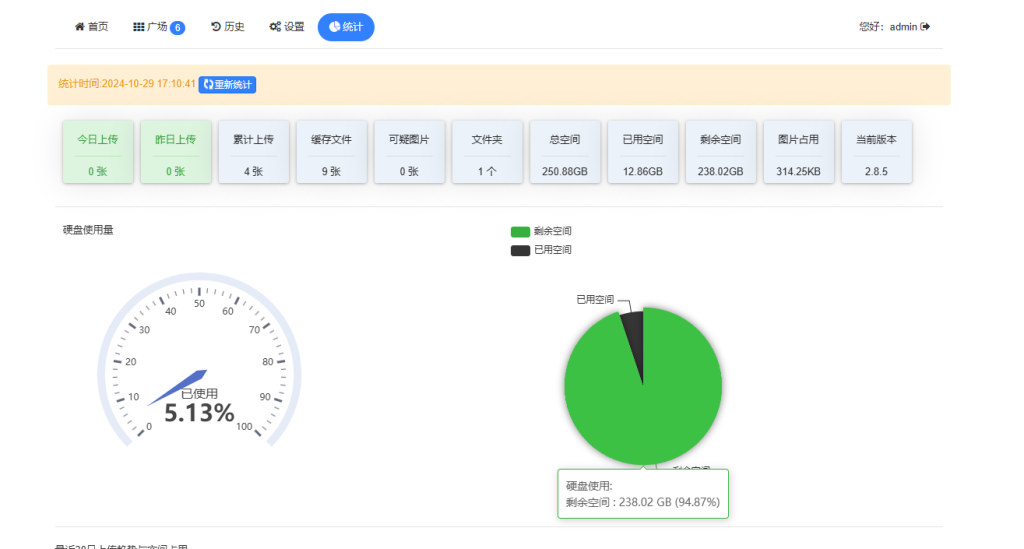Viewport: 1024px width, 549px height.
Task: Click the 您好: admin user label
Action: [x=888, y=27]
